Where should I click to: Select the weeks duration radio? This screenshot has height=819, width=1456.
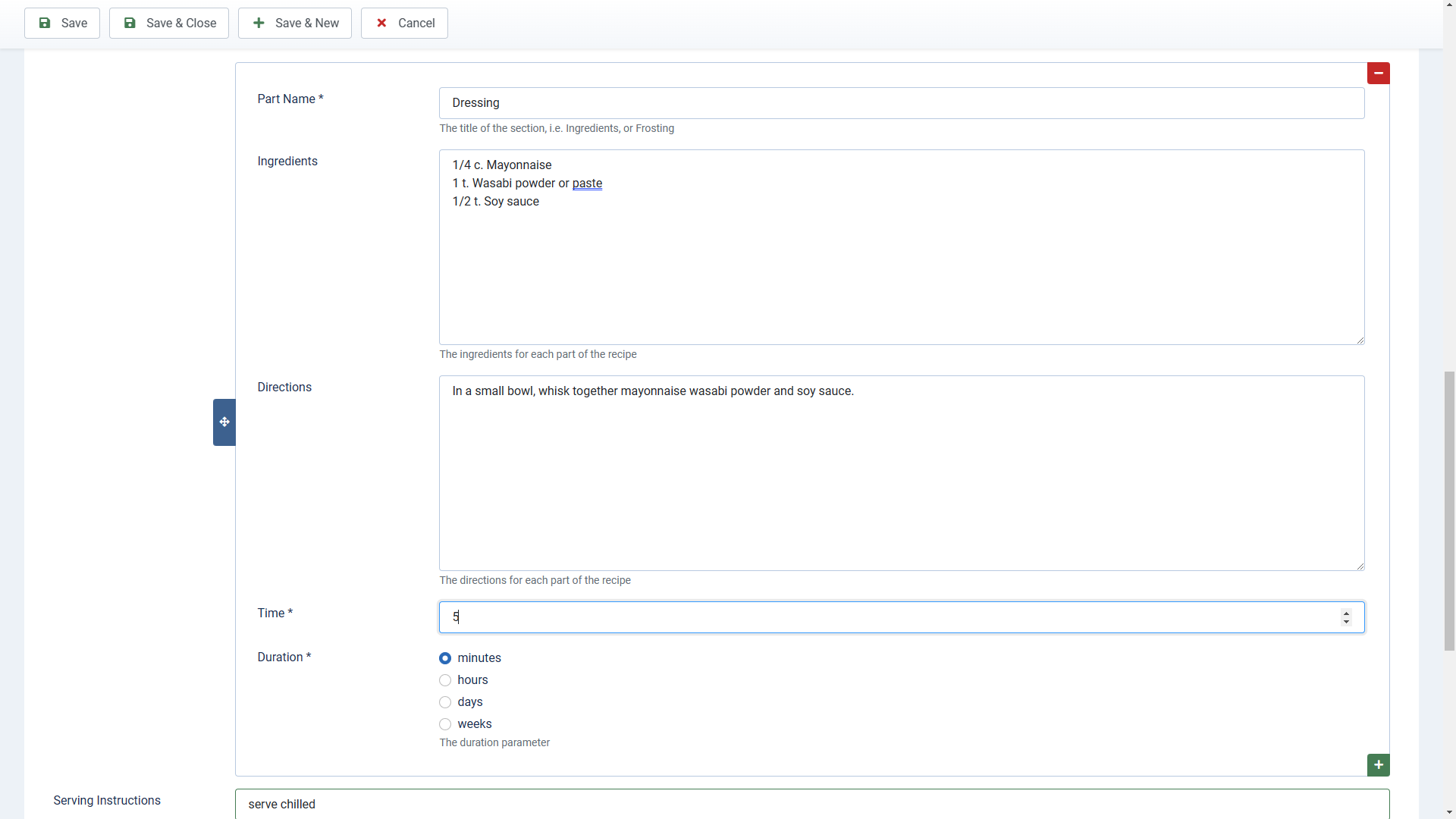click(x=445, y=724)
